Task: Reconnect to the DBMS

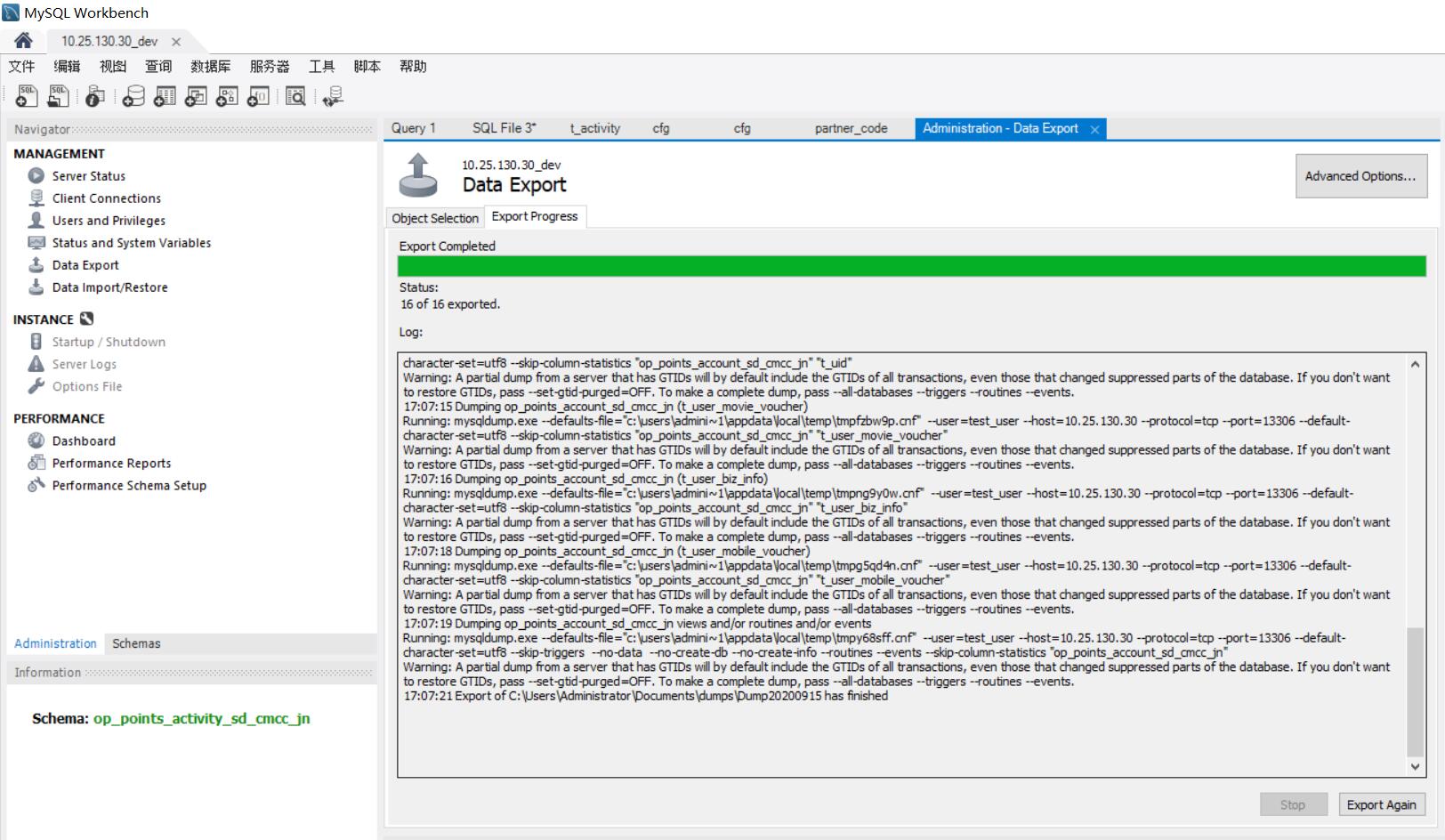Action: tap(331, 96)
